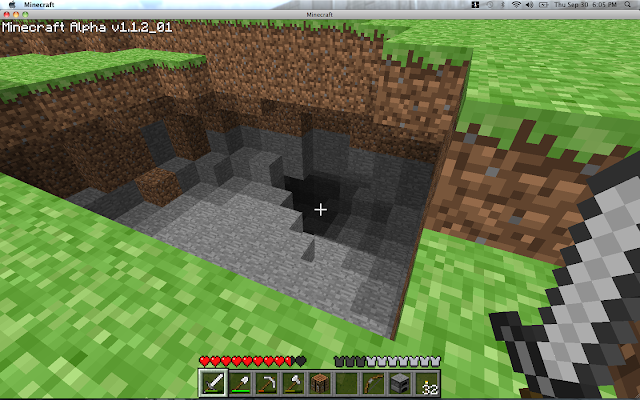Minimize the Minecraft window
640x400 pixels.
(x=16, y=14)
